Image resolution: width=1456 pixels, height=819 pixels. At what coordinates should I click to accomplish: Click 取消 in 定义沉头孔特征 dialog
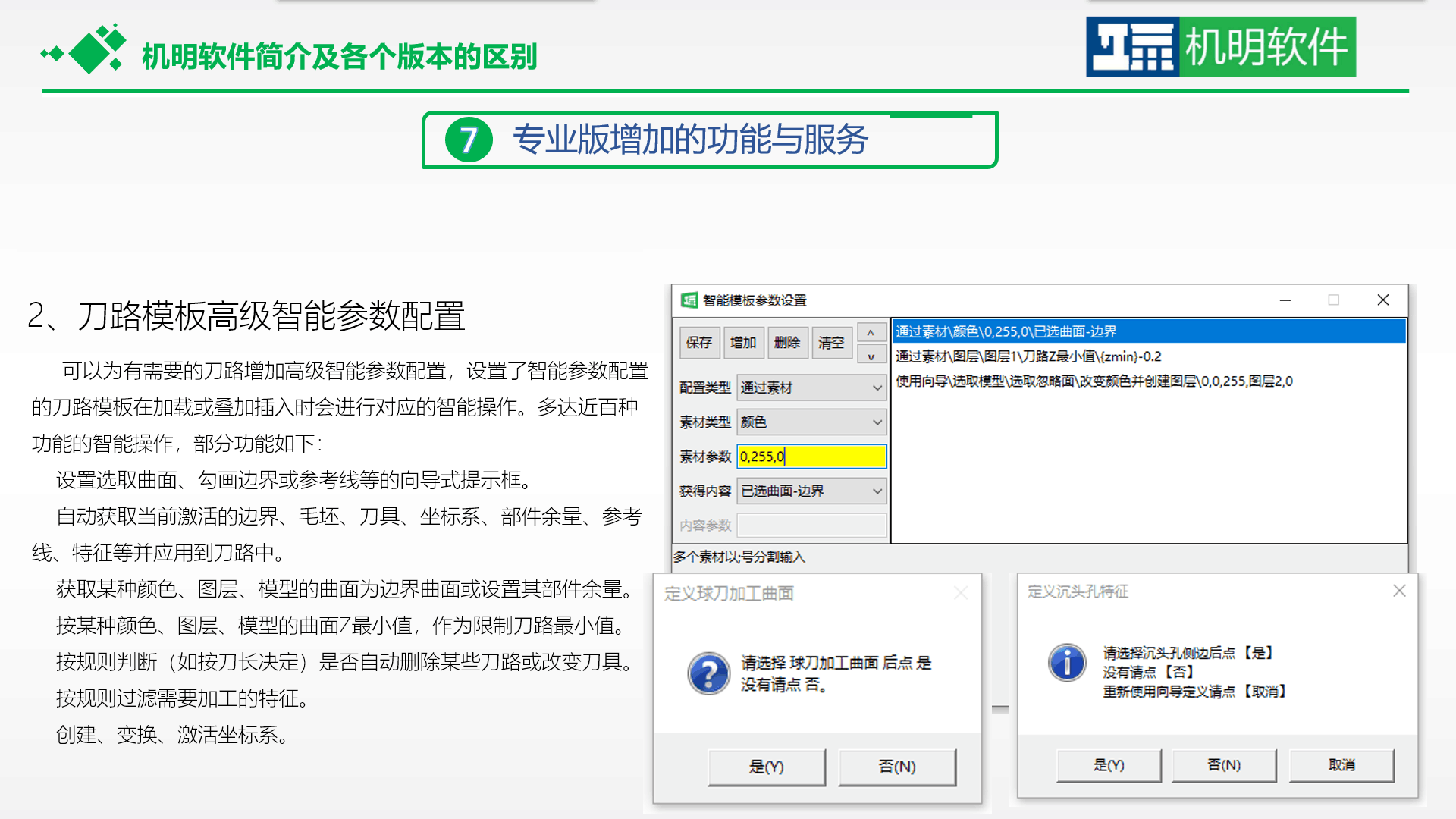tap(1341, 765)
